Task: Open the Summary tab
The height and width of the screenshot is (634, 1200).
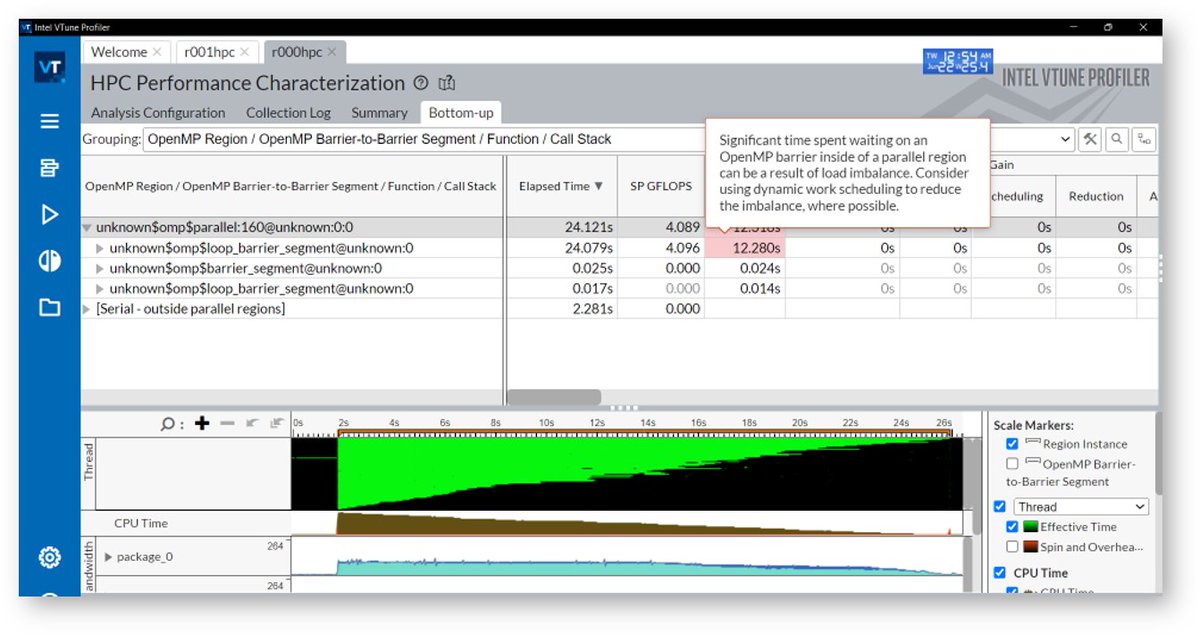Action: click(379, 113)
